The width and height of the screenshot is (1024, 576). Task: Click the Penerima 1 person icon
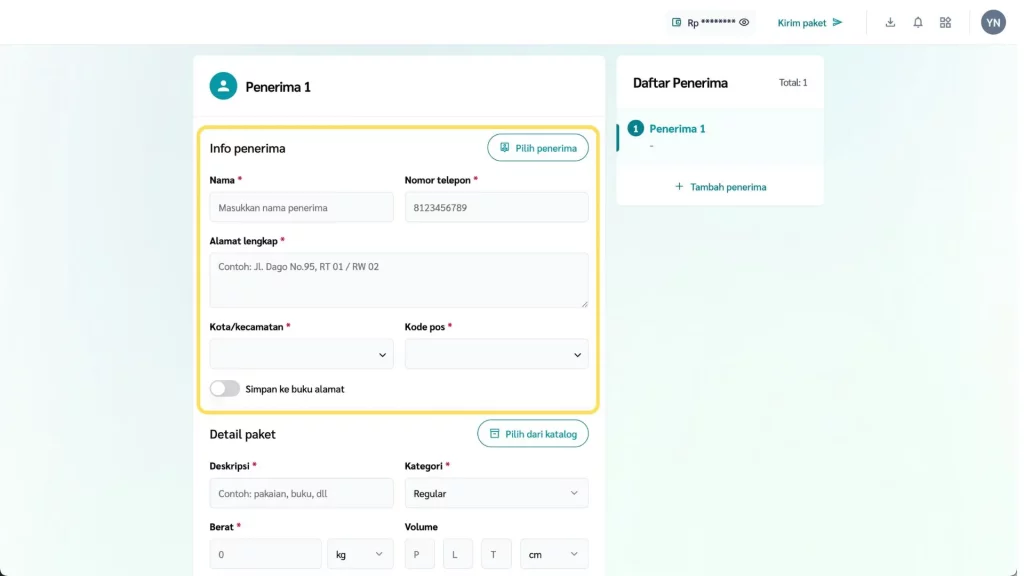coord(223,86)
